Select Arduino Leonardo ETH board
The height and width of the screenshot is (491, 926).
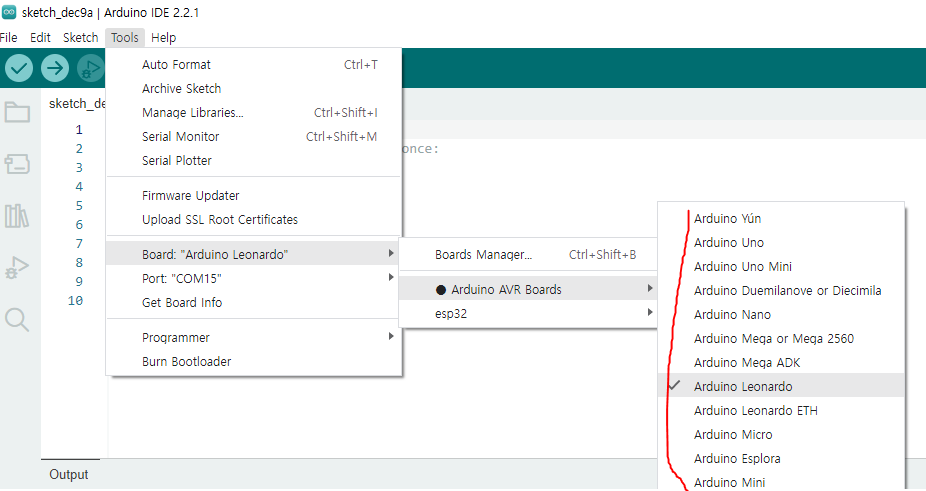781,411
